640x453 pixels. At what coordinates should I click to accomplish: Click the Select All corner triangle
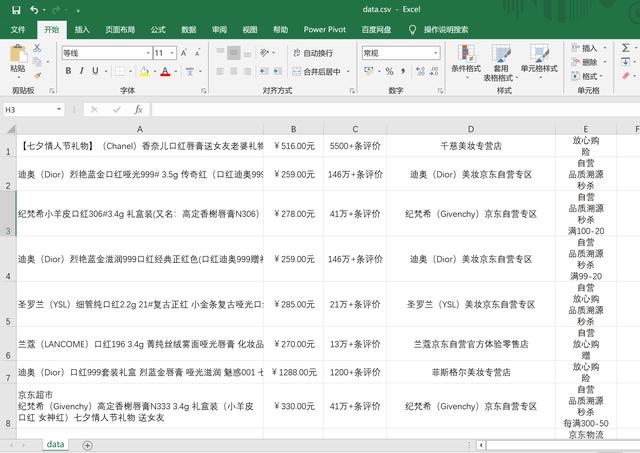pyautogui.click(x=11, y=129)
